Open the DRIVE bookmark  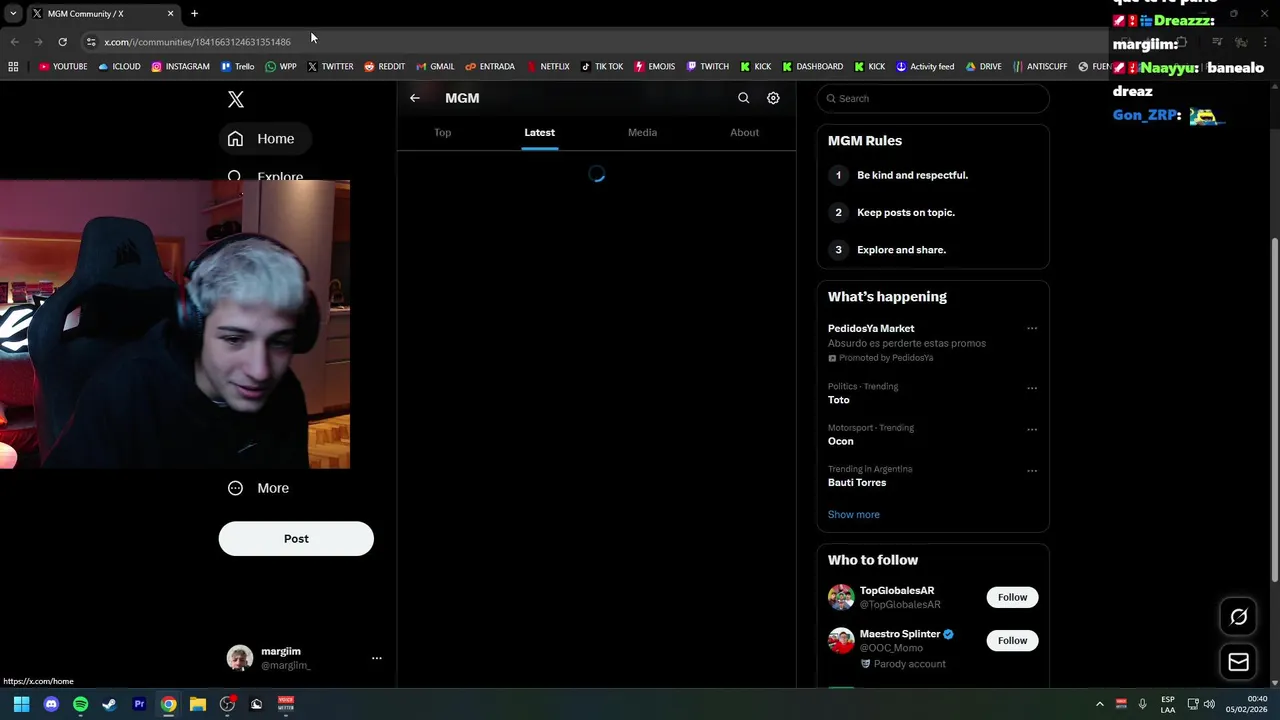coord(983,66)
